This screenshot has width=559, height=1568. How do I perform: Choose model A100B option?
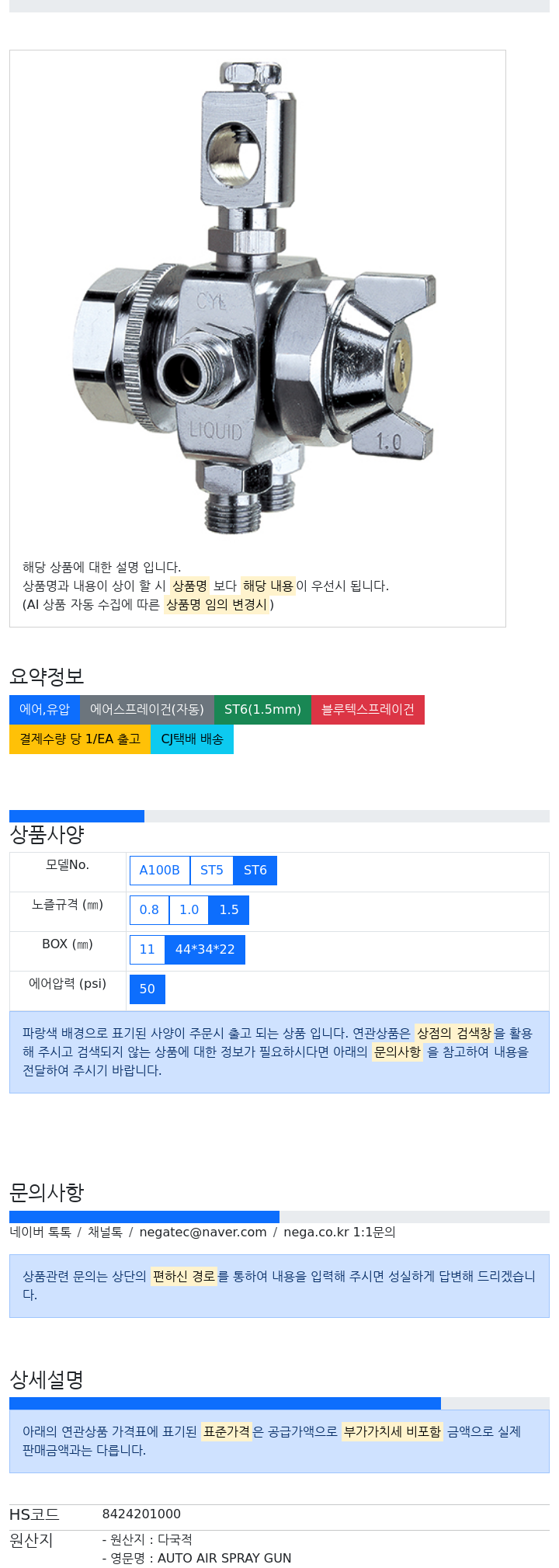point(159,871)
